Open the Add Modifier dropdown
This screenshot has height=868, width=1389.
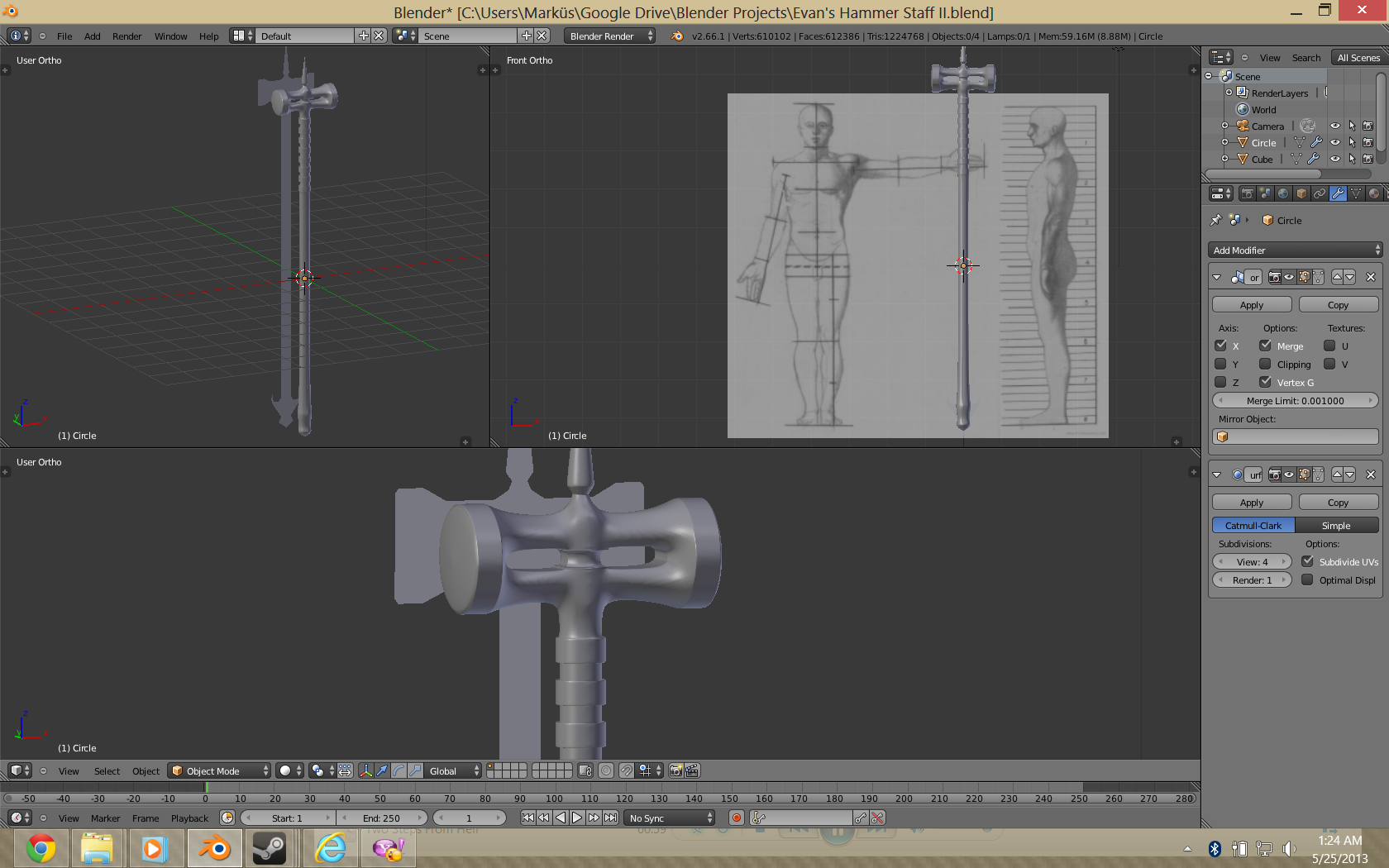pyautogui.click(x=1295, y=250)
